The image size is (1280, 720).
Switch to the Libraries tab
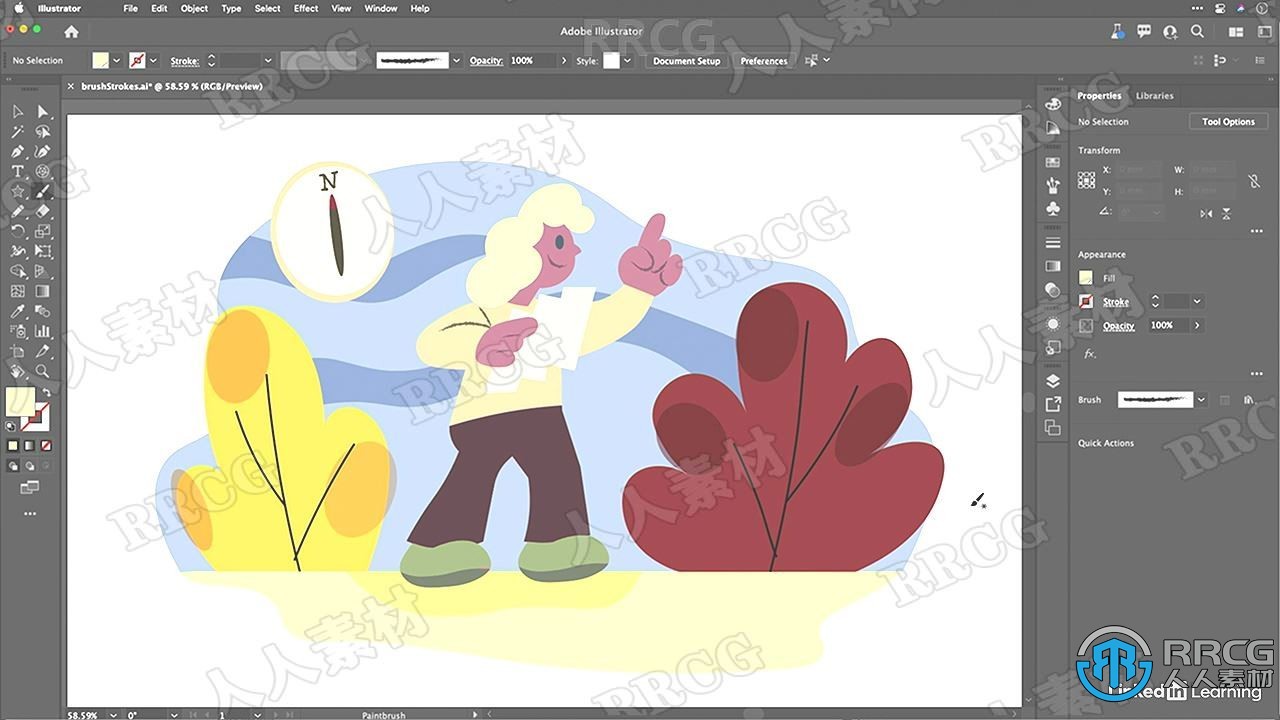pos(1154,96)
